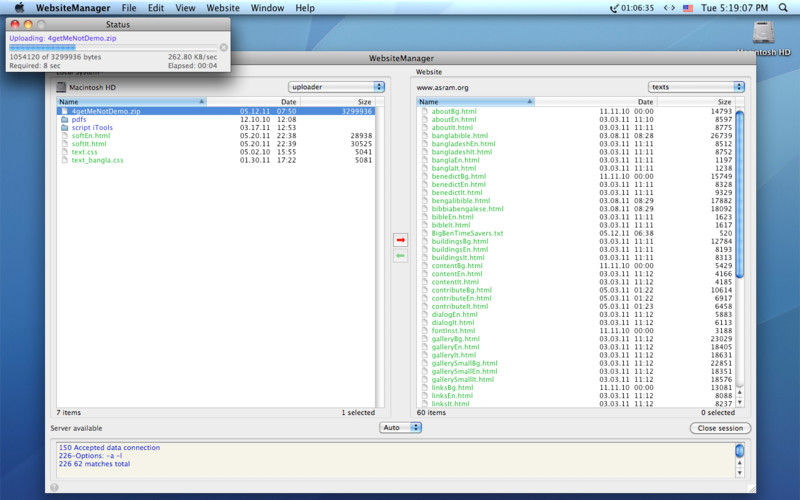Open the View menu

185,8
